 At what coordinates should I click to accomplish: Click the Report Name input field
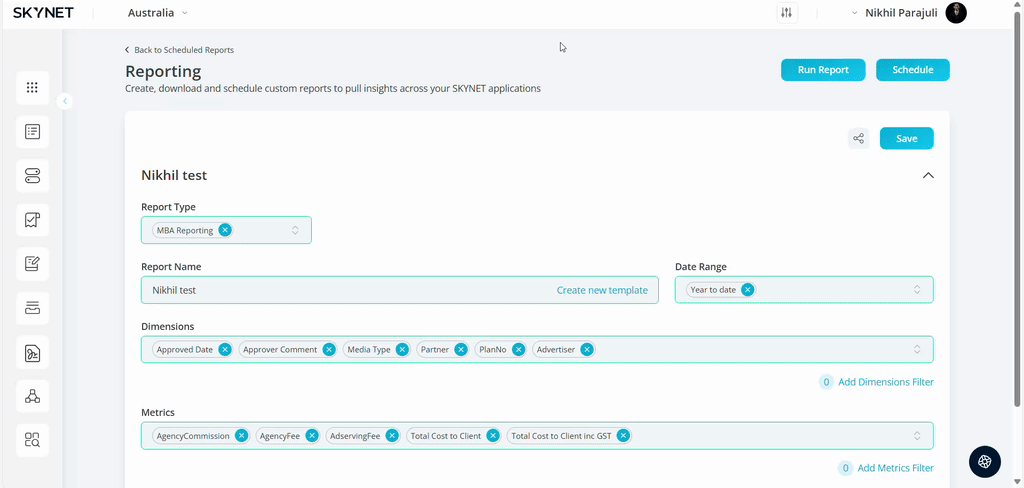tap(340, 290)
